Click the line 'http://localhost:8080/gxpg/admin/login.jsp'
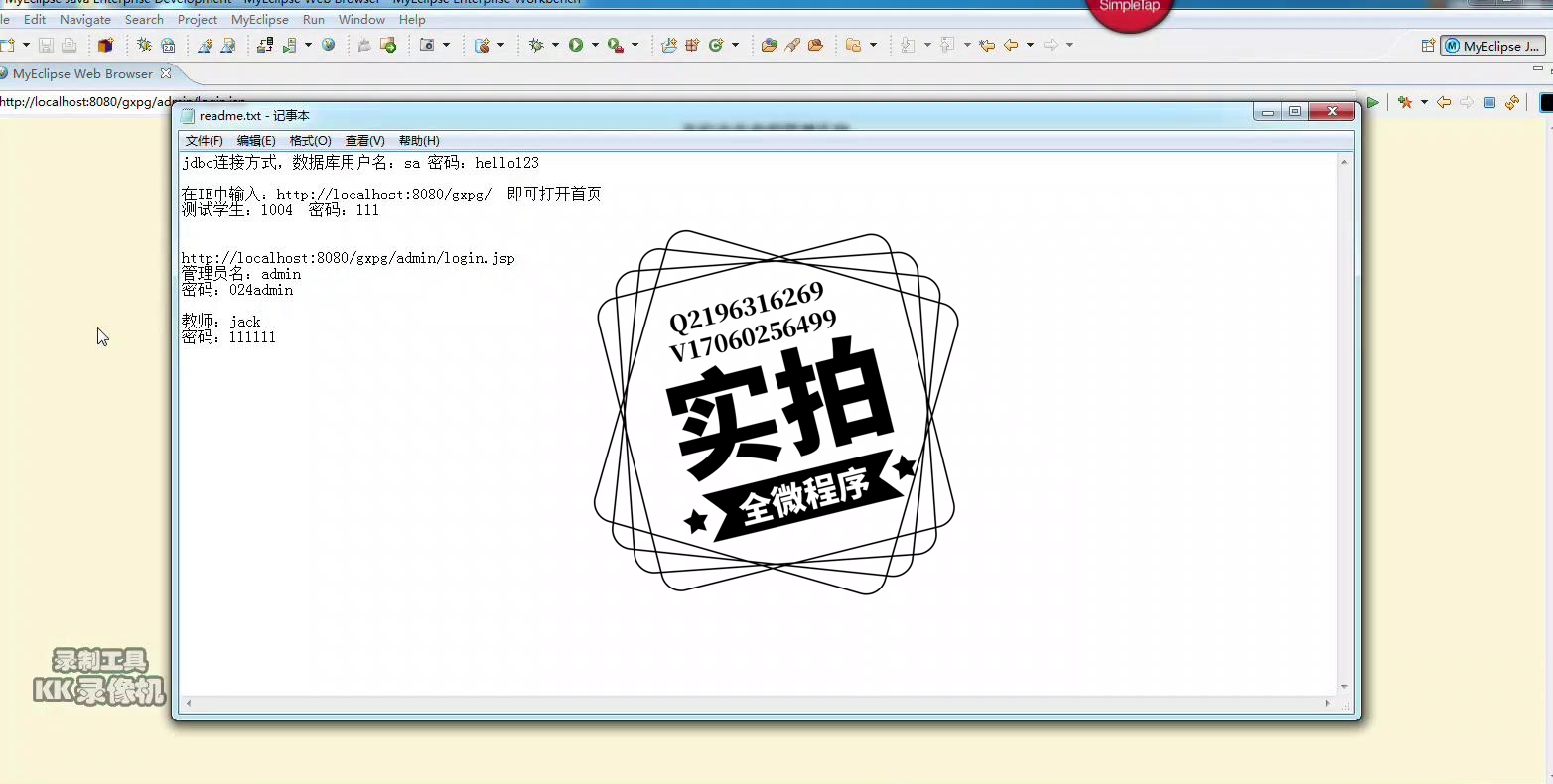 [x=349, y=258]
